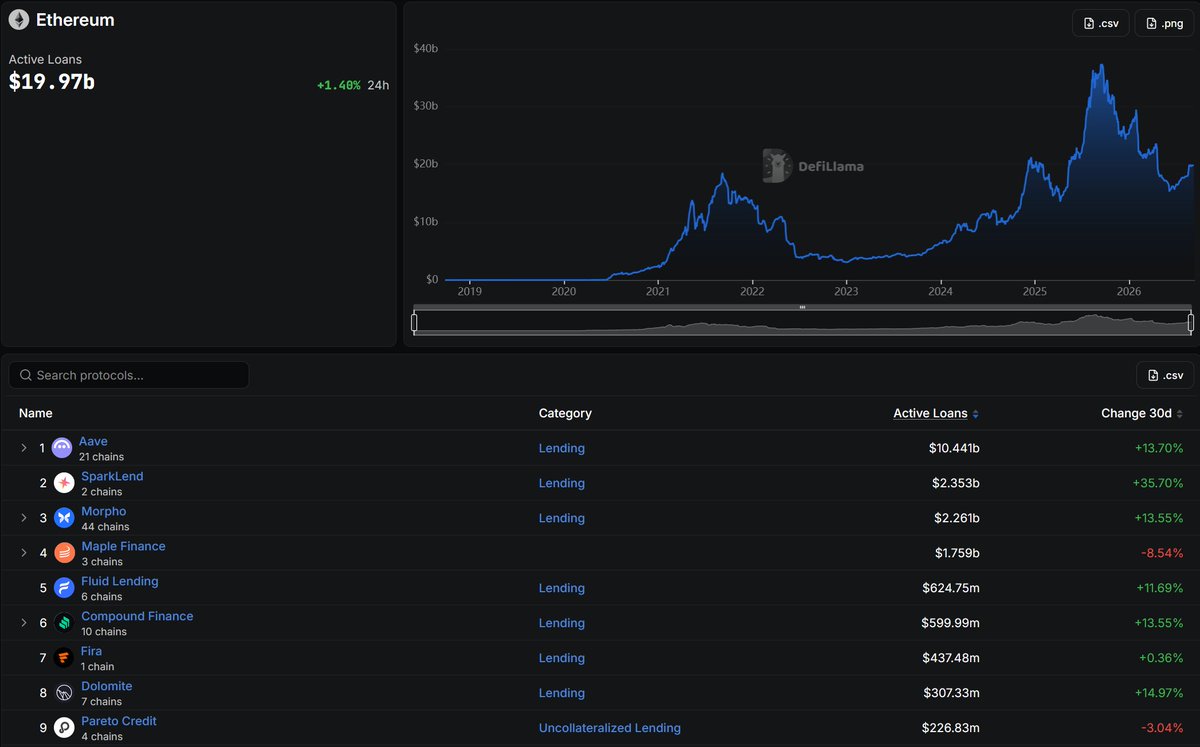Screen dimensions: 1200x747
Task: Click the -3.04% Pareto Credit change
Action: pyautogui.click(x=1162, y=728)
